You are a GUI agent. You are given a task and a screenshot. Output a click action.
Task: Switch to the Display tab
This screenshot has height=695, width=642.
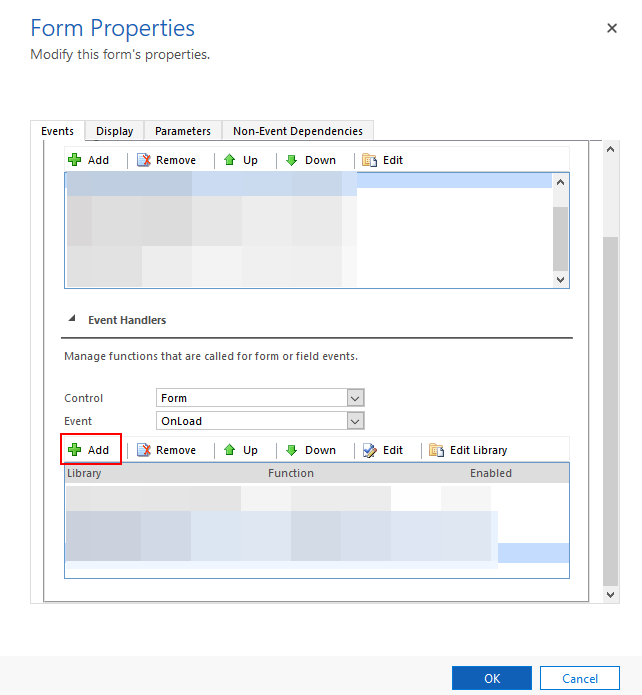[x=115, y=131]
